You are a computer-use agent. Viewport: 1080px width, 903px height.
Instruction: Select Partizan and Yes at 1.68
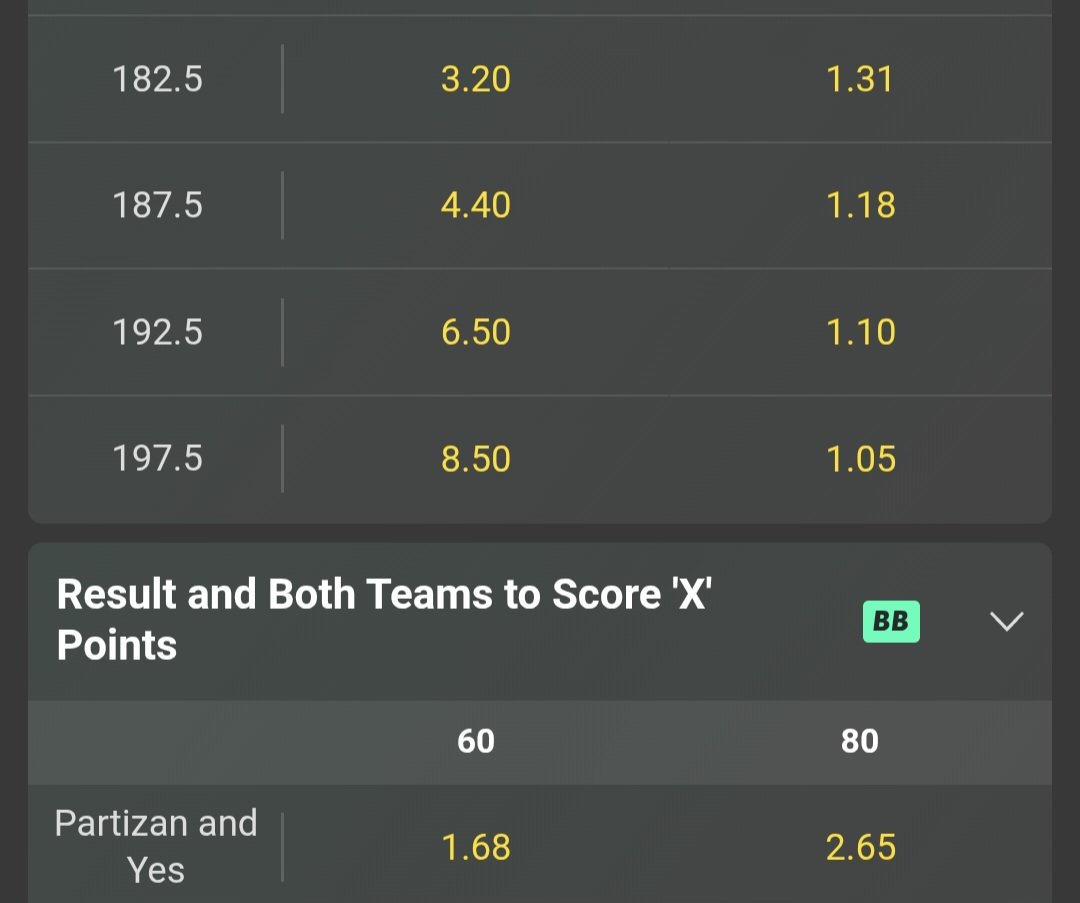click(x=476, y=848)
